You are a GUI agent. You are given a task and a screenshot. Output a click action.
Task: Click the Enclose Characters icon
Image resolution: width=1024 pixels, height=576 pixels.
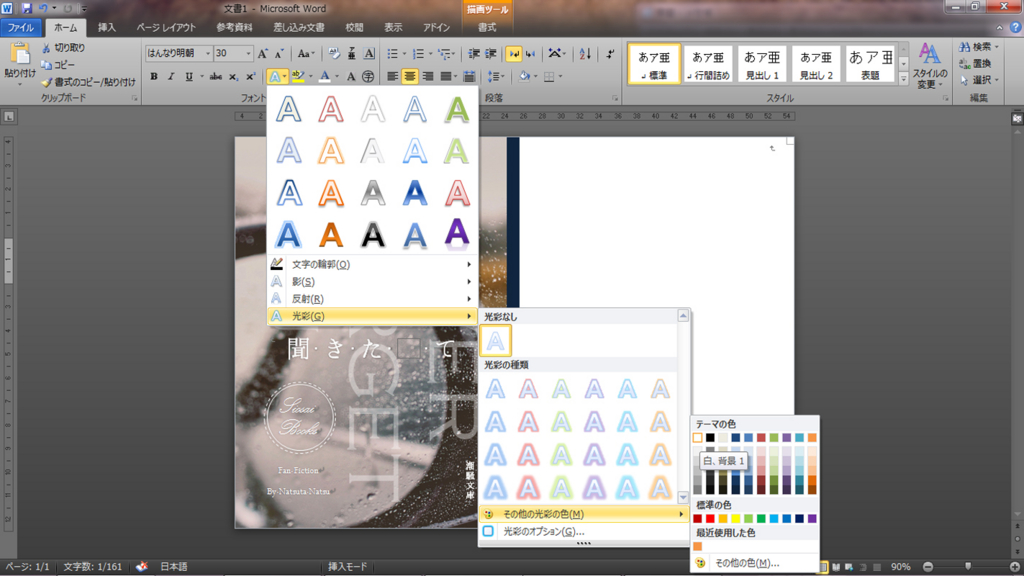[x=368, y=76]
